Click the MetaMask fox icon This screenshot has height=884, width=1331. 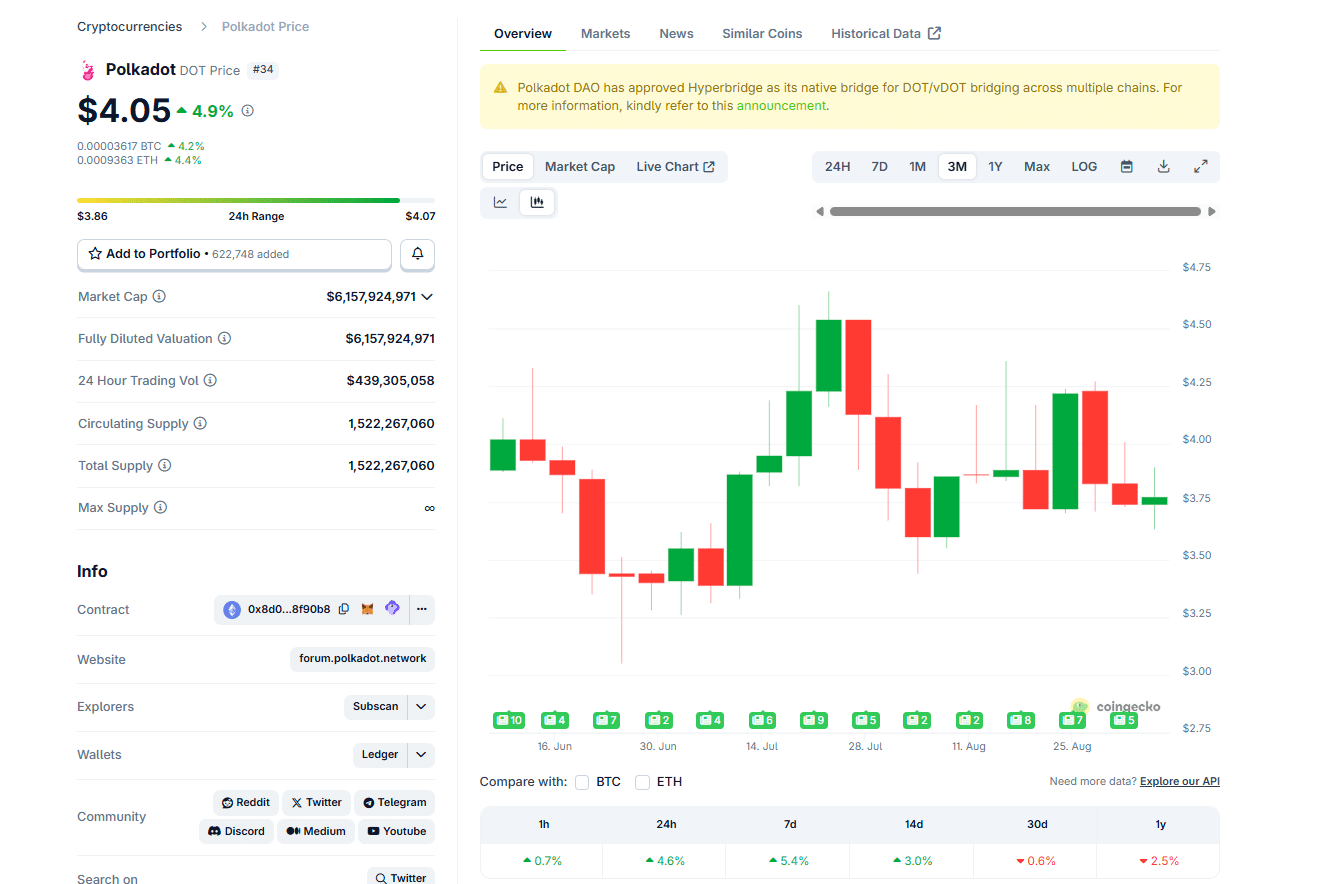click(367, 609)
